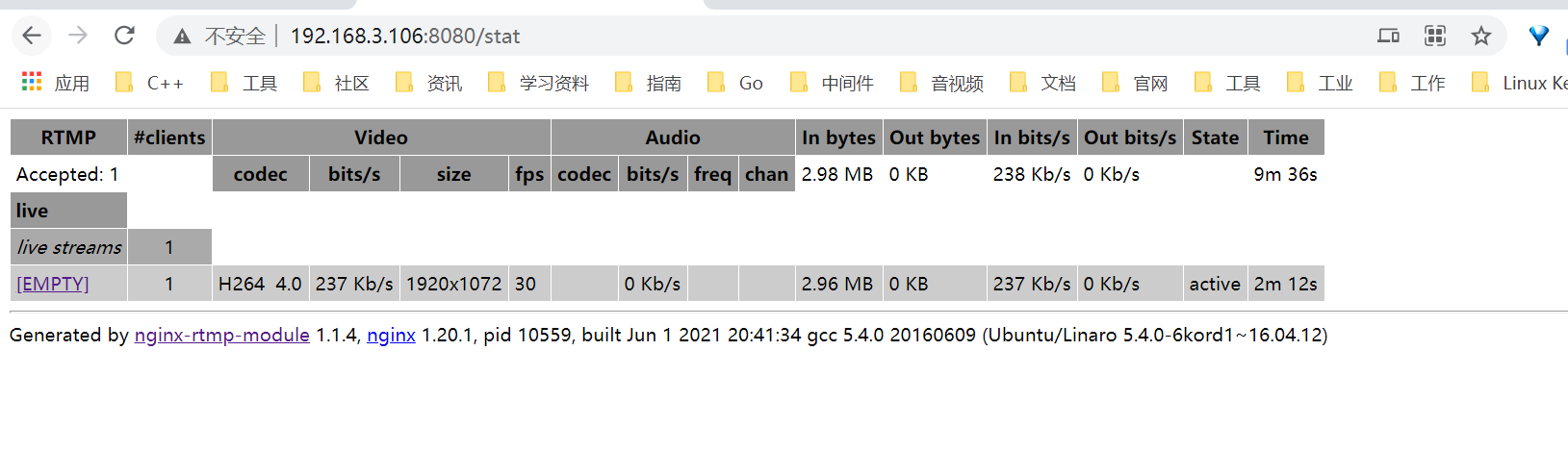This screenshot has width=1568, height=451.
Task: Open the nginx link in footer
Action: (x=392, y=335)
